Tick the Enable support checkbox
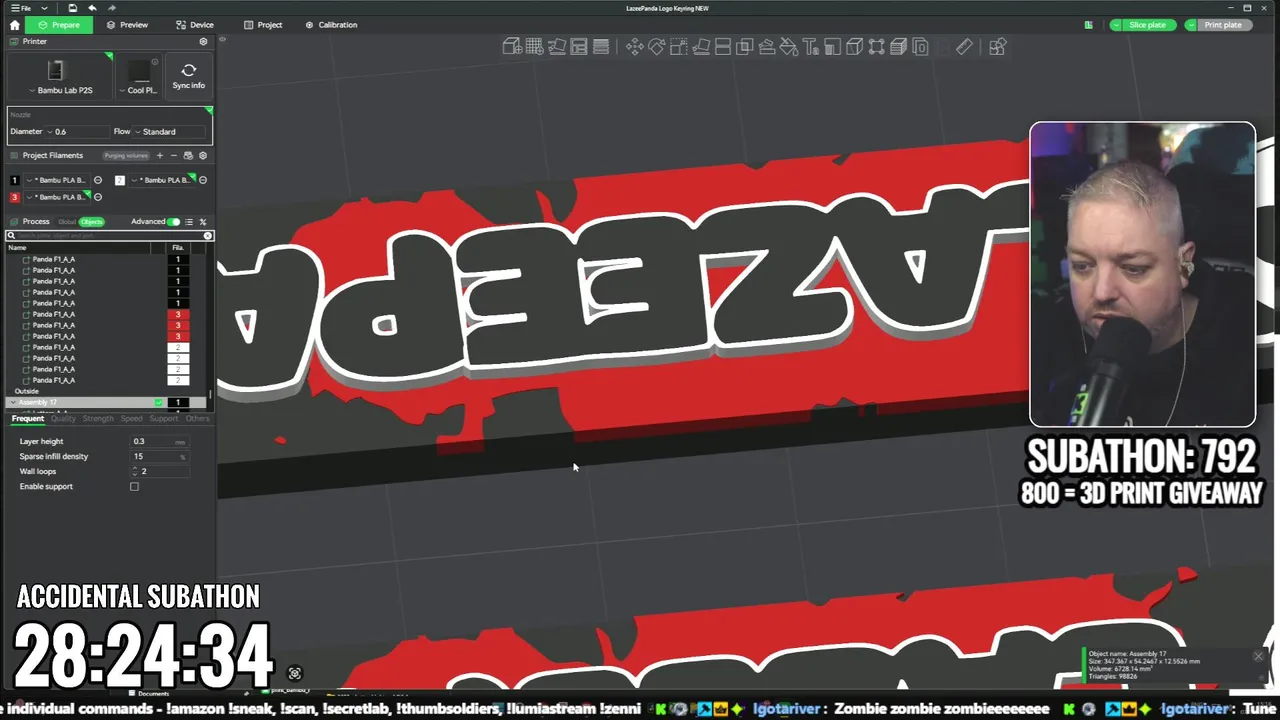Screen dimensions: 1280x720 tap(134, 487)
